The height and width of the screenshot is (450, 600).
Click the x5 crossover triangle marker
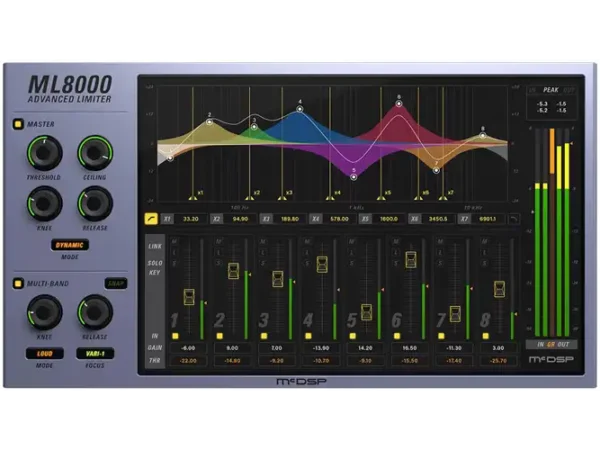pos(381,198)
